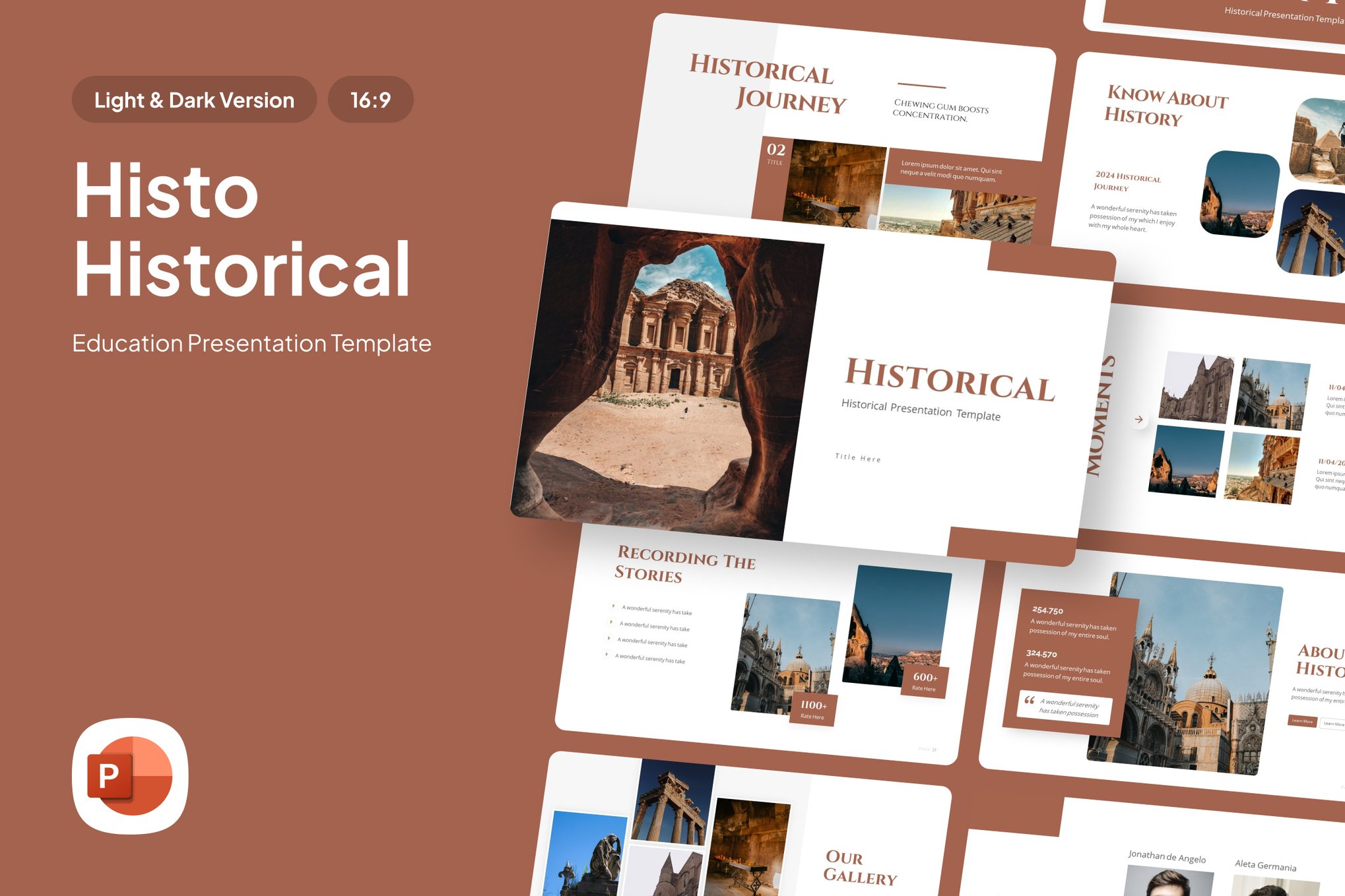Select the "Light & Dark Version" badge
Viewport: 1345px width, 896px height.
click(194, 100)
